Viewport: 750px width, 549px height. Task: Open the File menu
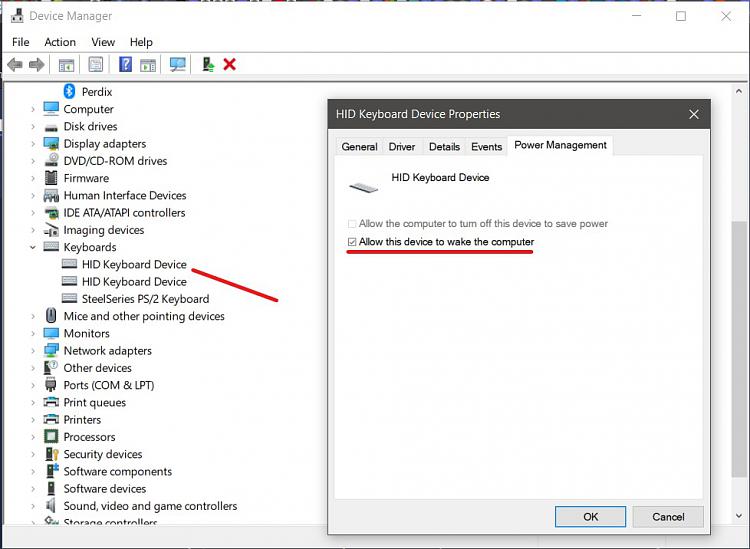click(x=21, y=42)
